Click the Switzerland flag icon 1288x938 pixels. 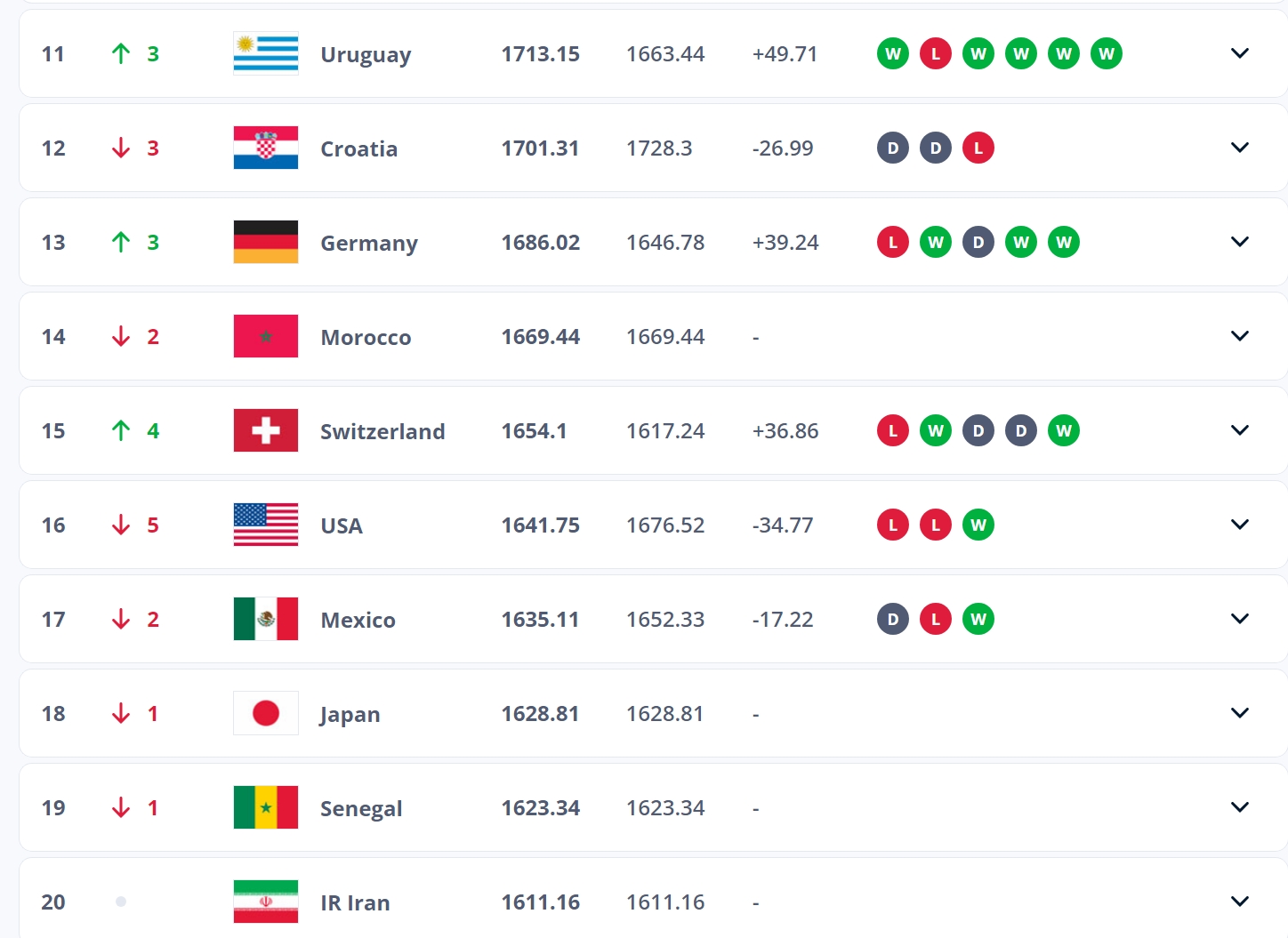(x=265, y=431)
